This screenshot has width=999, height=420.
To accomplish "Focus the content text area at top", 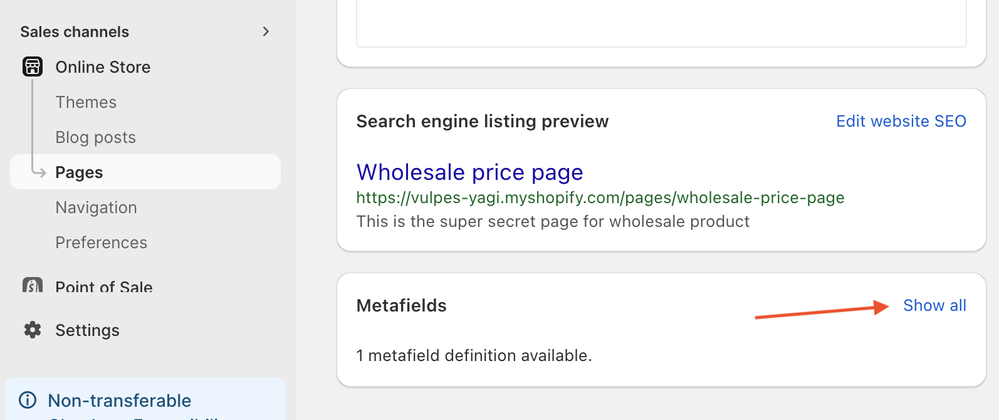I will point(661,22).
